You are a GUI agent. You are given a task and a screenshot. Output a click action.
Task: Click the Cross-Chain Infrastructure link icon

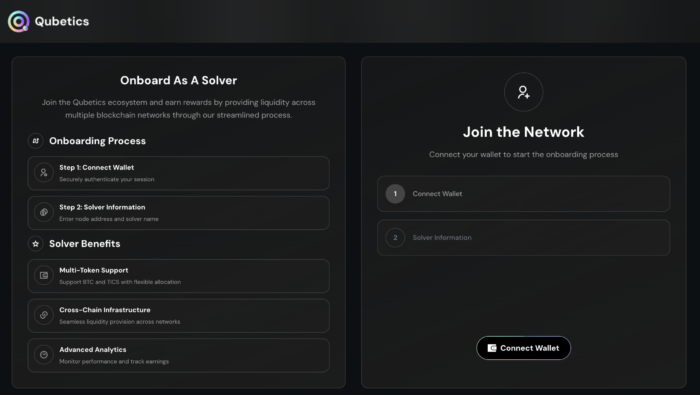click(44, 315)
